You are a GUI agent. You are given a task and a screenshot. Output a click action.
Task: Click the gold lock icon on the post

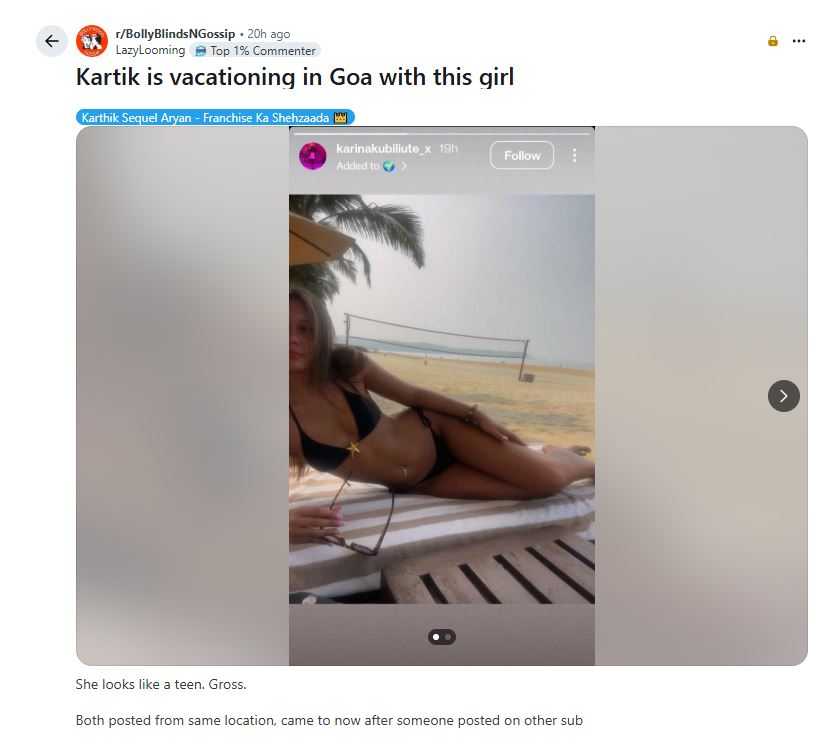point(772,41)
